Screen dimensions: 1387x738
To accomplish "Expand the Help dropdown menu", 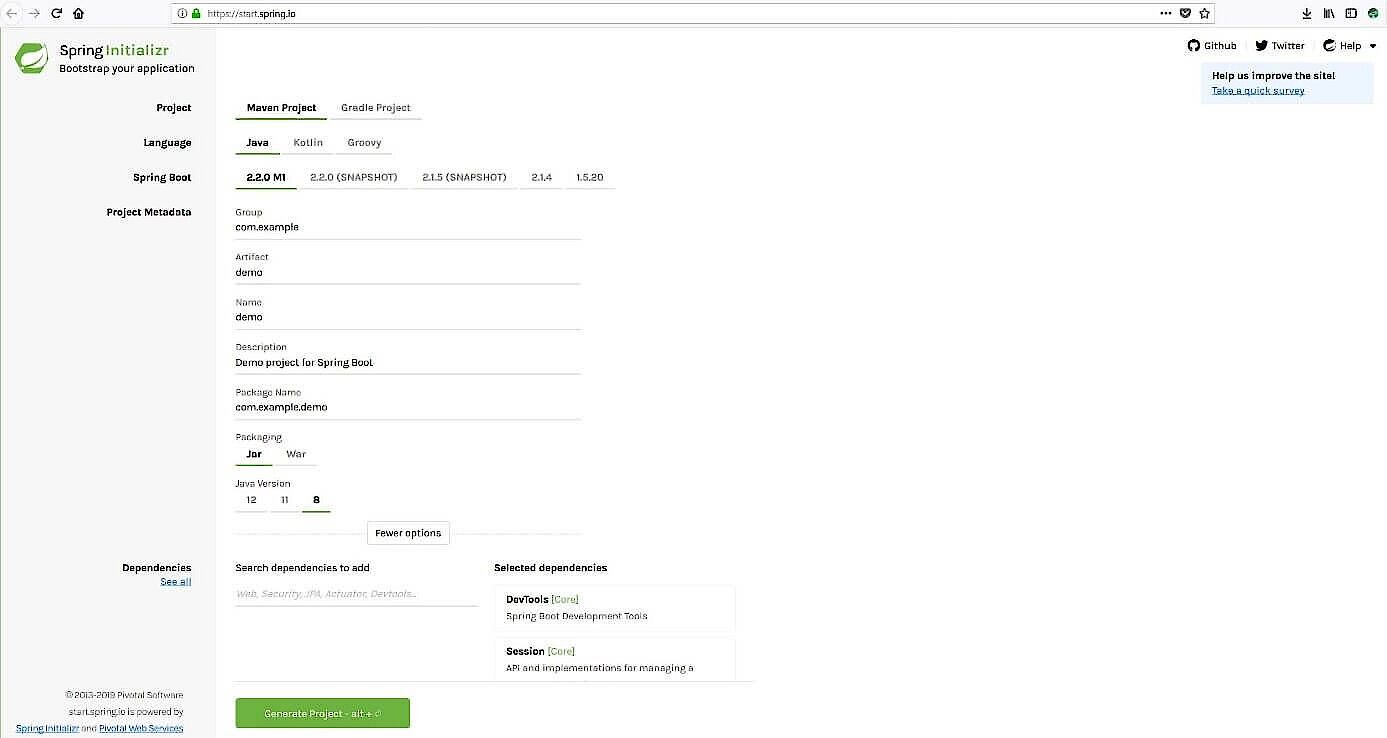I will coord(1349,46).
